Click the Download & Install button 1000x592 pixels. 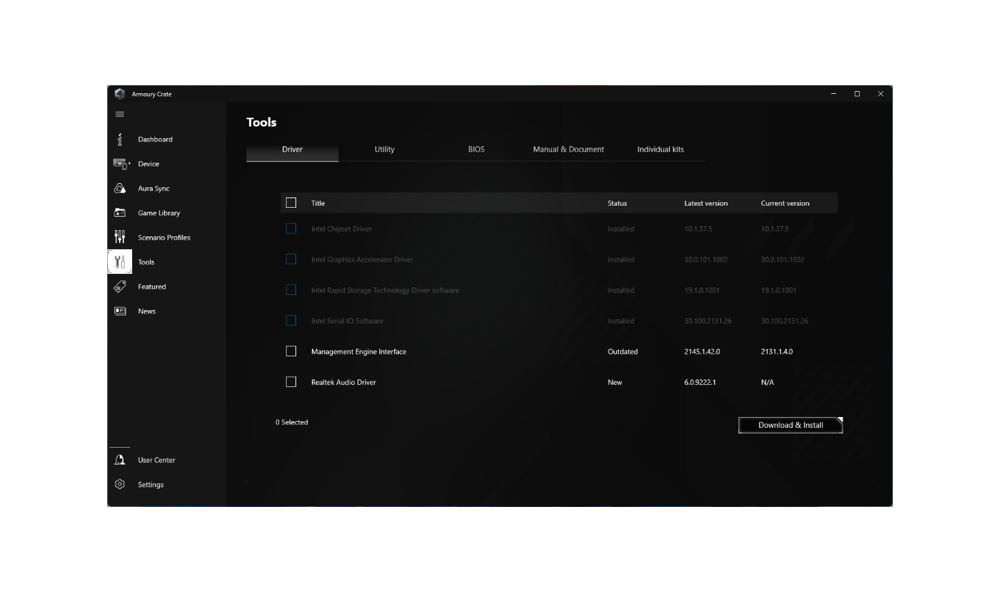coord(790,425)
